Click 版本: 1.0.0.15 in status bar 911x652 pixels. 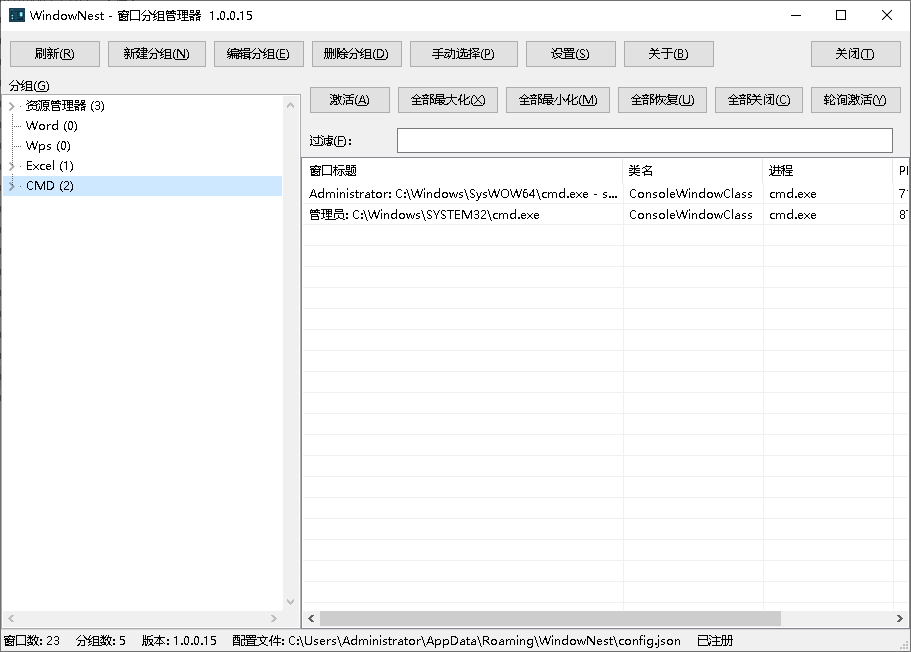click(x=179, y=641)
